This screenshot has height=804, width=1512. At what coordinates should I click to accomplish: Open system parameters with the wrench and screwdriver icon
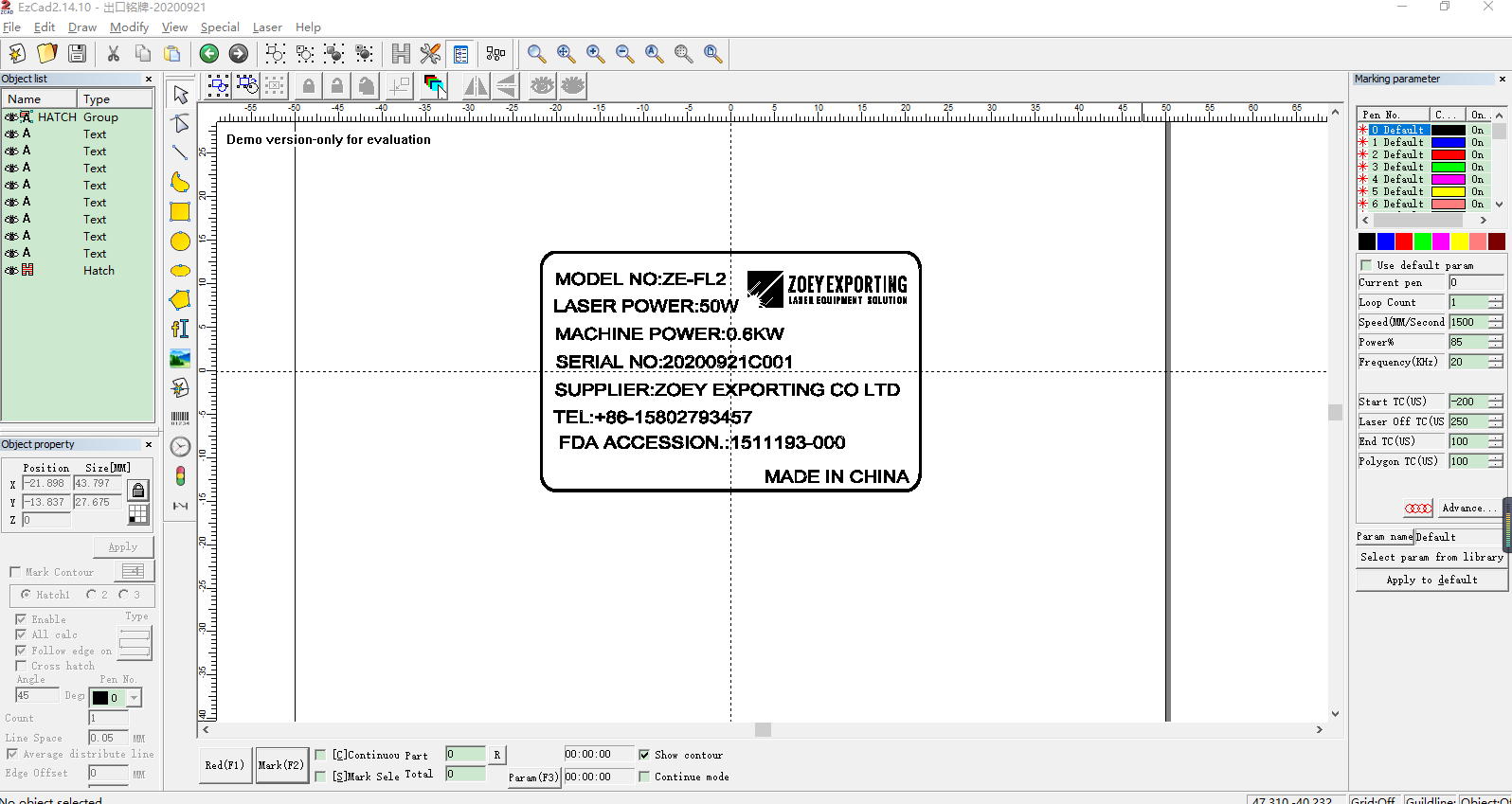pyautogui.click(x=430, y=54)
